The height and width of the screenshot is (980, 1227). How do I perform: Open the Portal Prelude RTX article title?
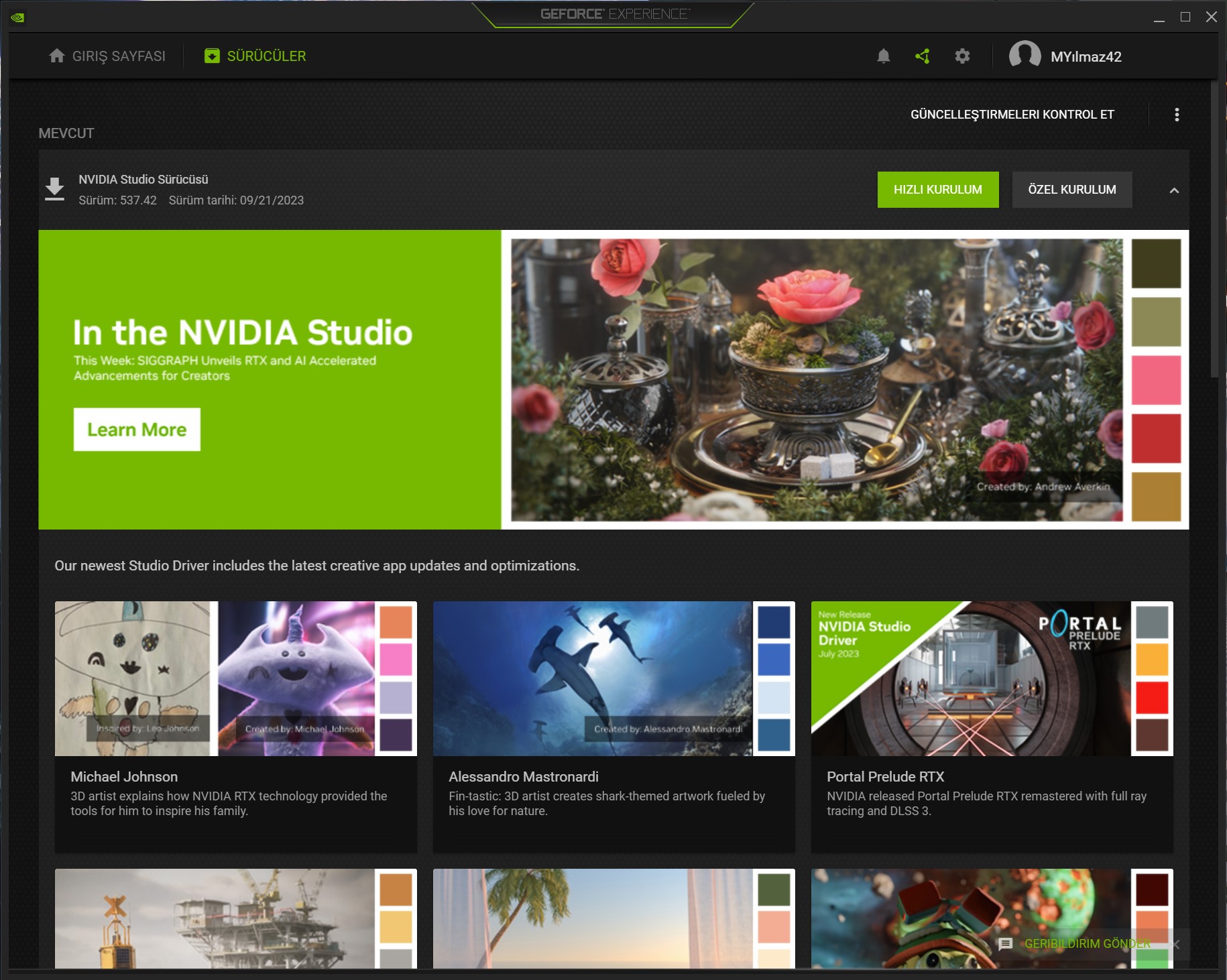click(885, 777)
